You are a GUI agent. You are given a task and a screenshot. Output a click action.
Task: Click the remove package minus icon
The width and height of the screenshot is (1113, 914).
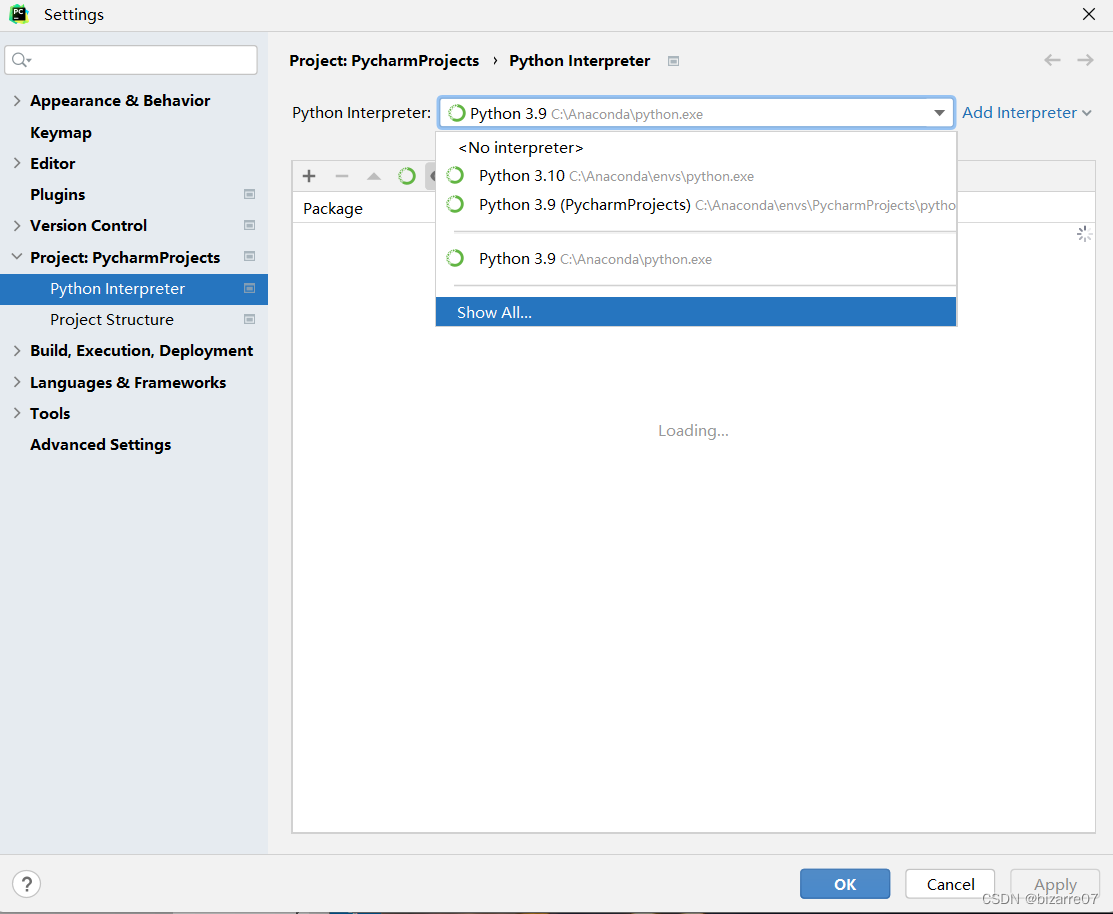(x=341, y=176)
